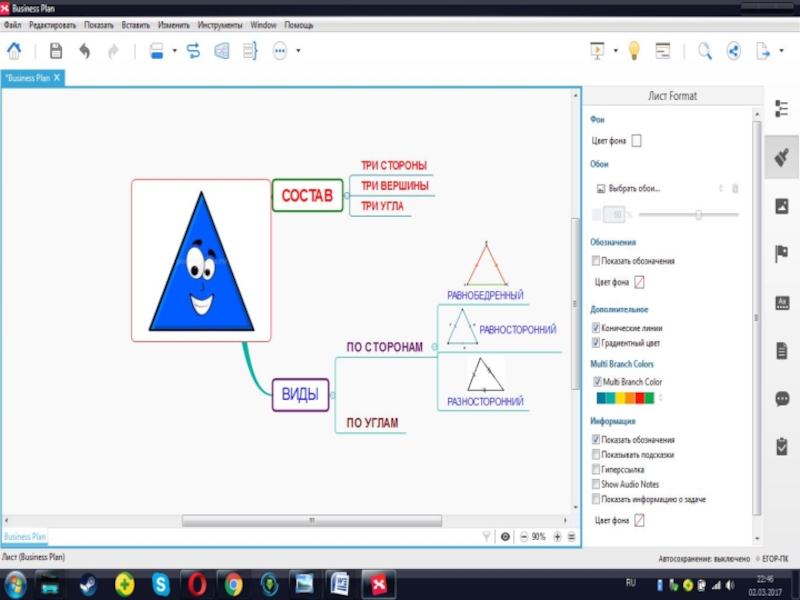Save the map with the floppy disk icon
Screen dimensions: 800x600
[x=56, y=51]
